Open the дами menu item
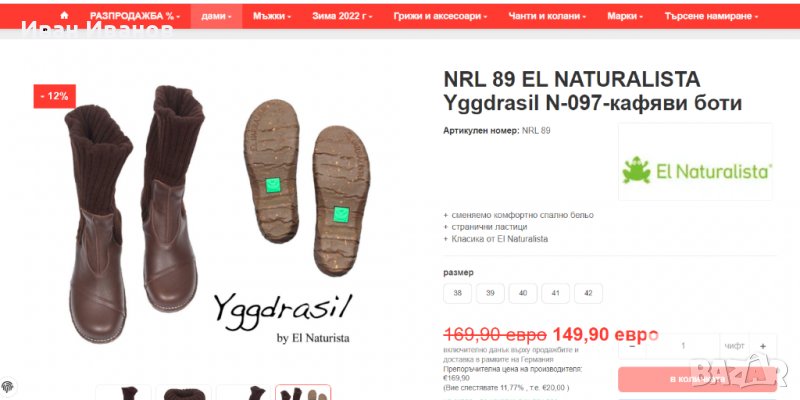 pos(216,16)
